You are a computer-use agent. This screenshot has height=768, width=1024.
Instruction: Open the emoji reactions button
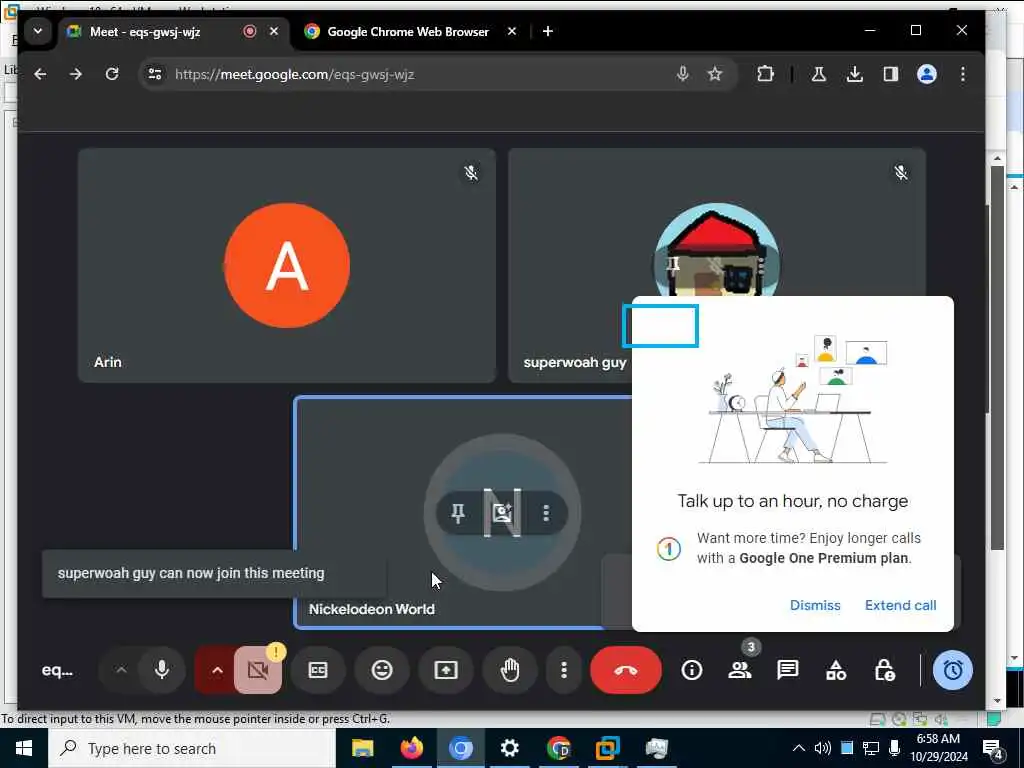[x=382, y=670]
